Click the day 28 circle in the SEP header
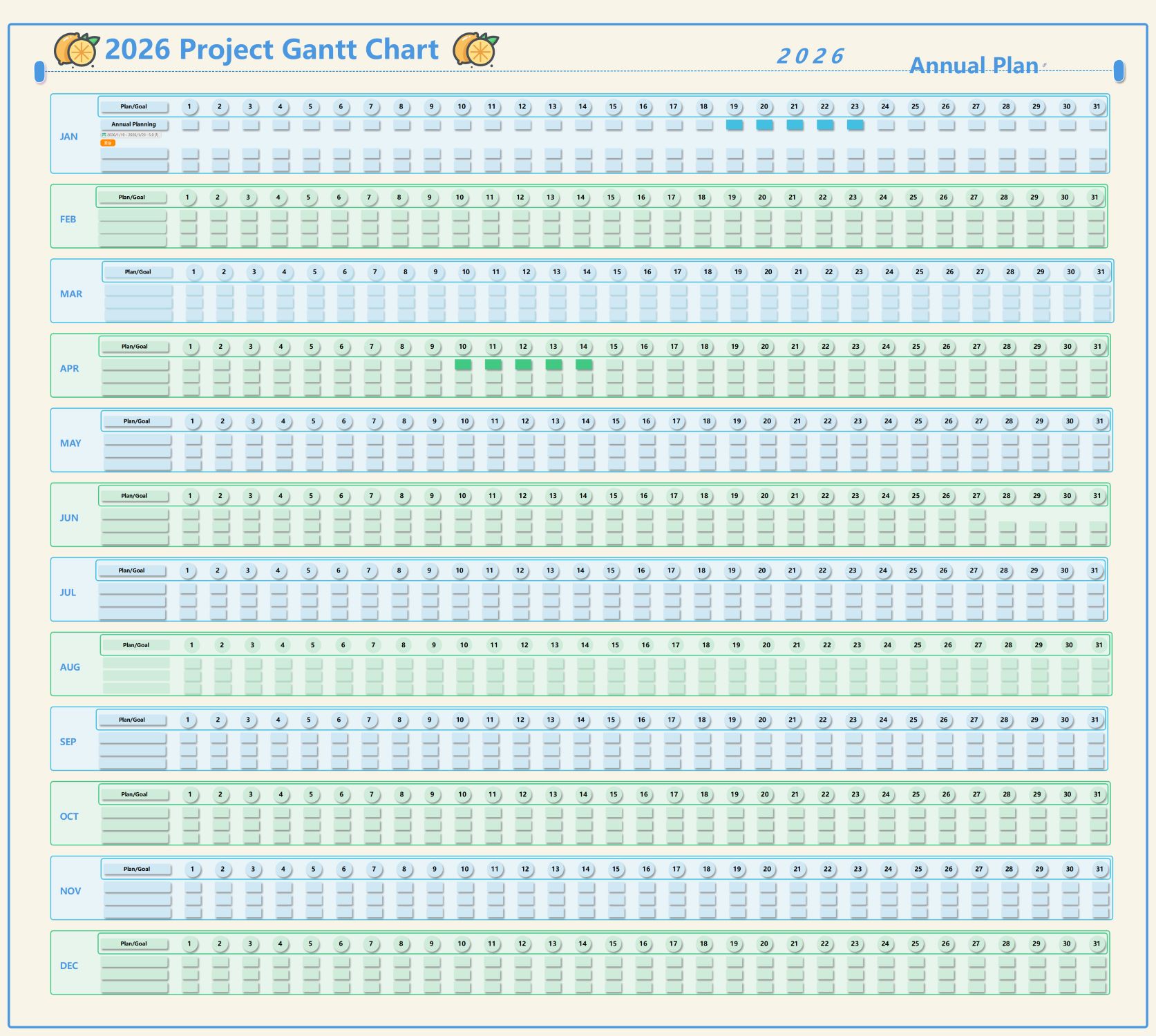The height and width of the screenshot is (1036, 1156). (1003, 719)
